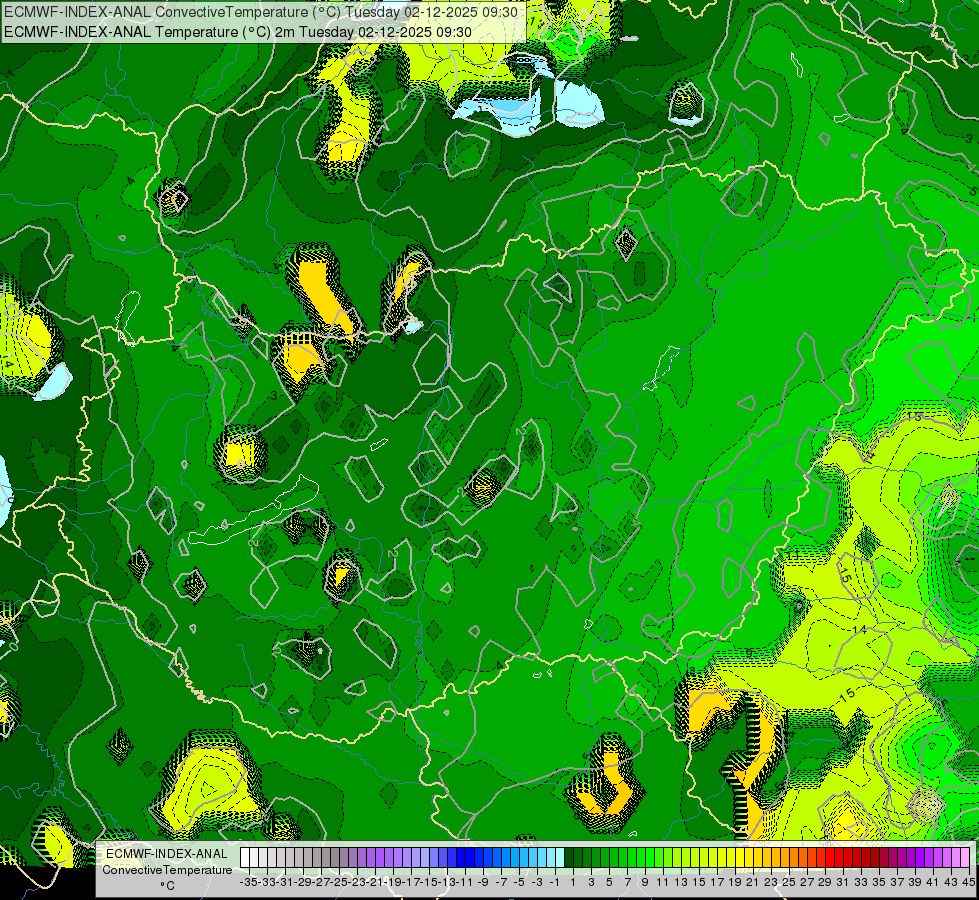
Task: Click the -5 legend tick label
Action: click(519, 883)
